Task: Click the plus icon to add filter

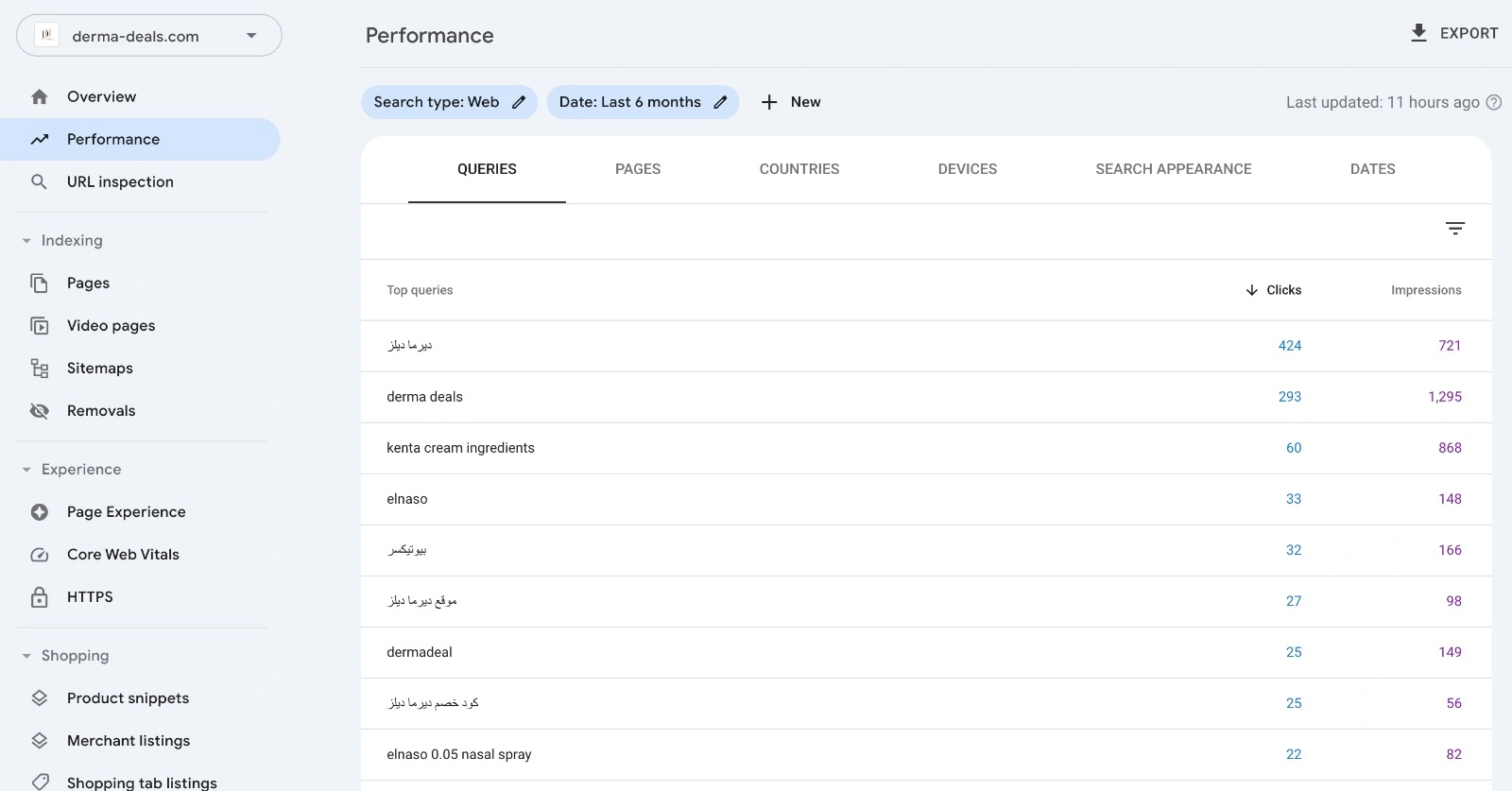Action: tap(769, 102)
